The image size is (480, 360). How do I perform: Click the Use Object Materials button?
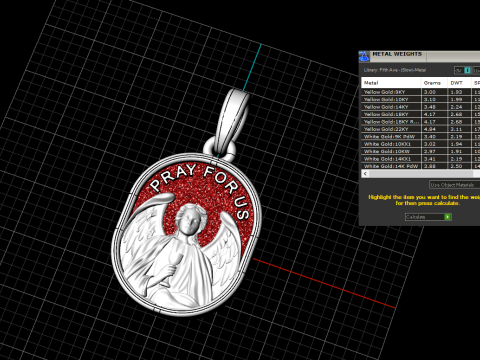pos(455,185)
